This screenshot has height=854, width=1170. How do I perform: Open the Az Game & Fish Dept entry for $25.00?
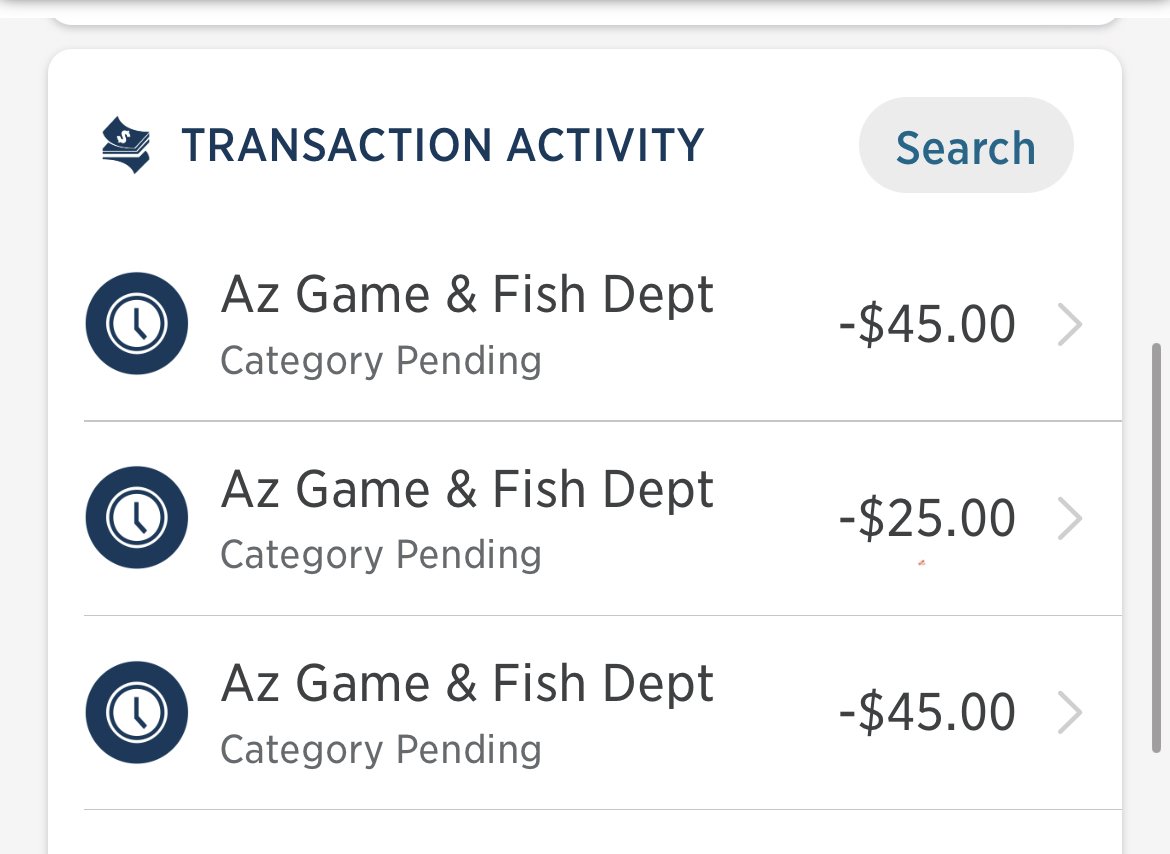tap(602, 518)
